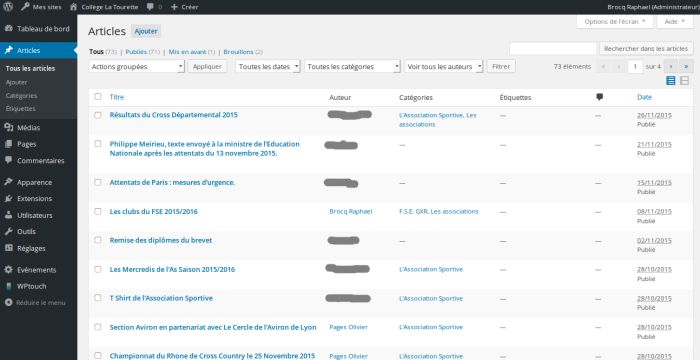Open the Attentats de Paris : mesures d'urgence article
Viewport: 700px width, 360px height.
[x=172, y=182]
